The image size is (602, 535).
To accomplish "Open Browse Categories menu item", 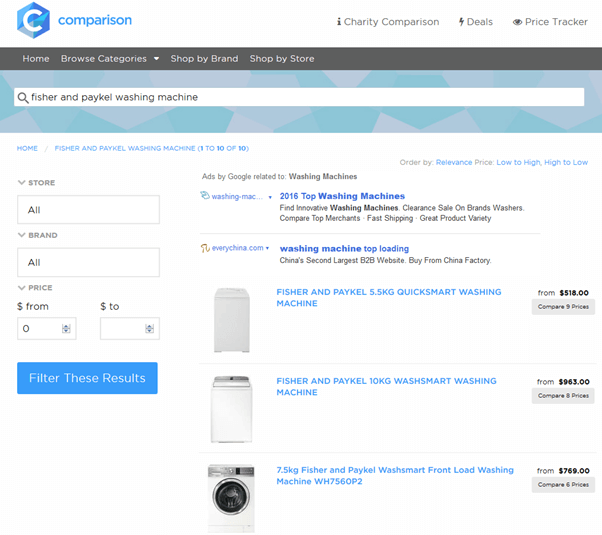I will coord(104,59).
